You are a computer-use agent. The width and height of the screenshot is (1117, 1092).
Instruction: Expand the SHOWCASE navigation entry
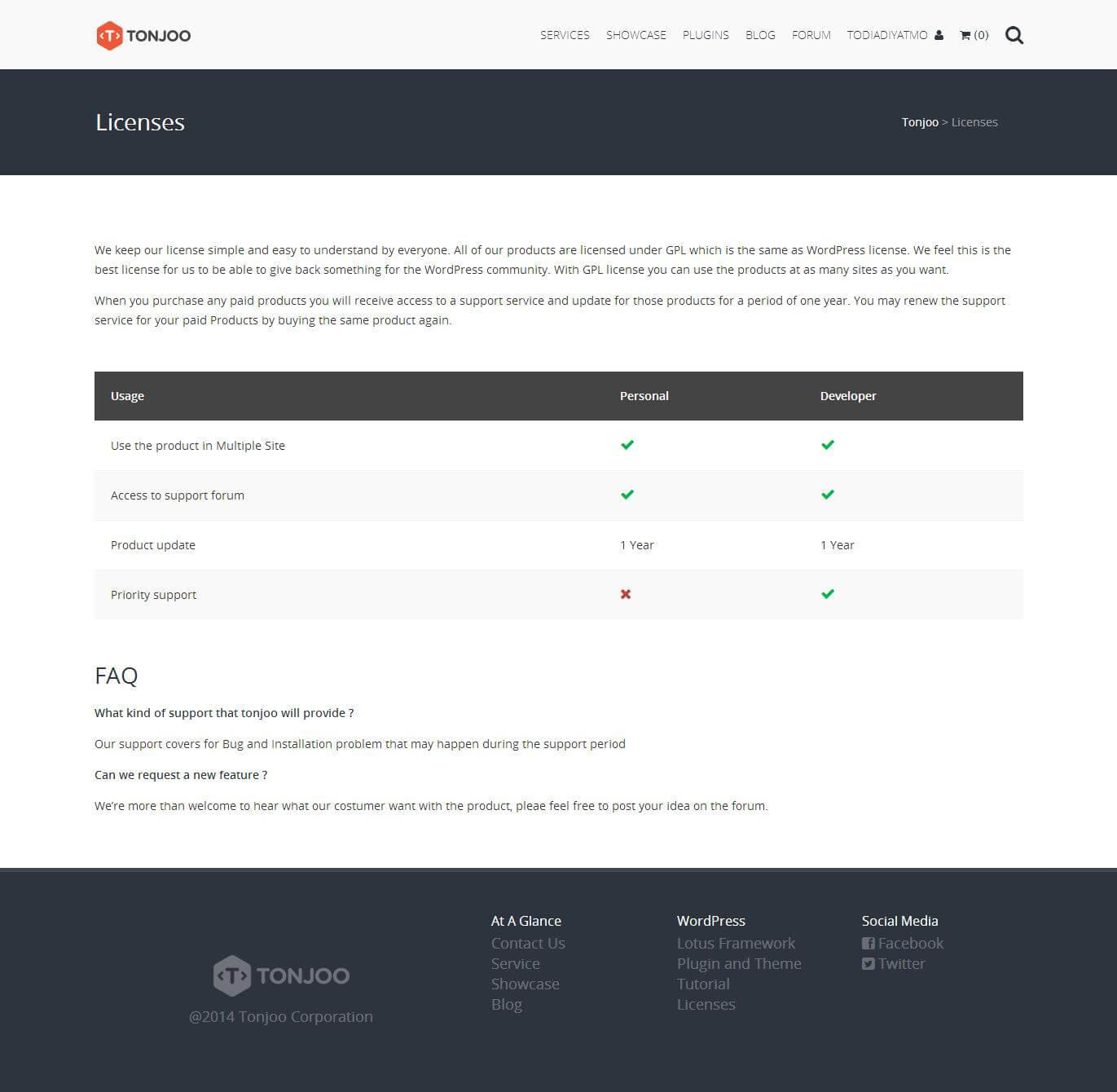[635, 35]
